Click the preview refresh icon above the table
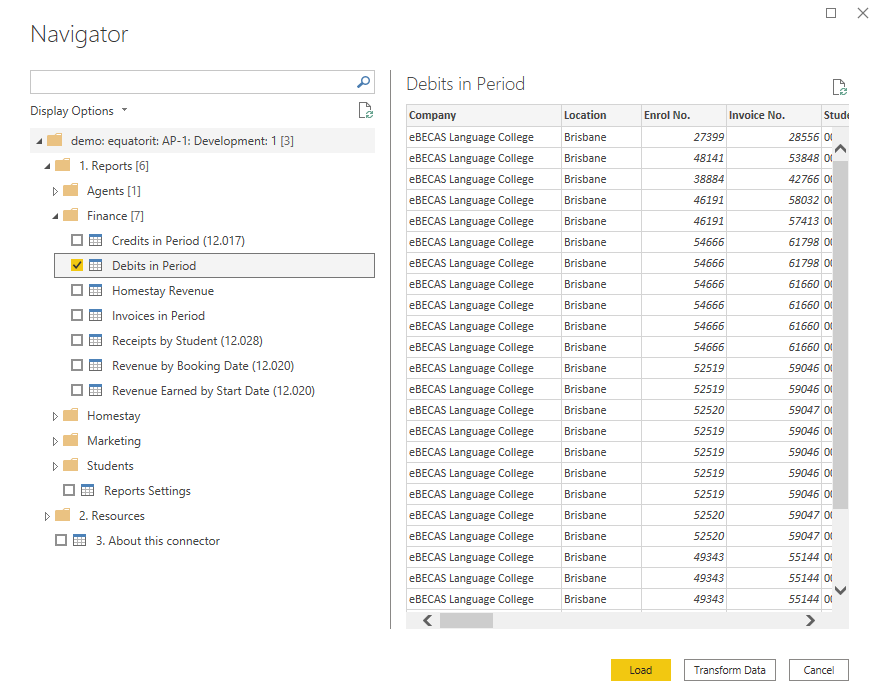The width and height of the screenshot is (879, 699). click(840, 88)
